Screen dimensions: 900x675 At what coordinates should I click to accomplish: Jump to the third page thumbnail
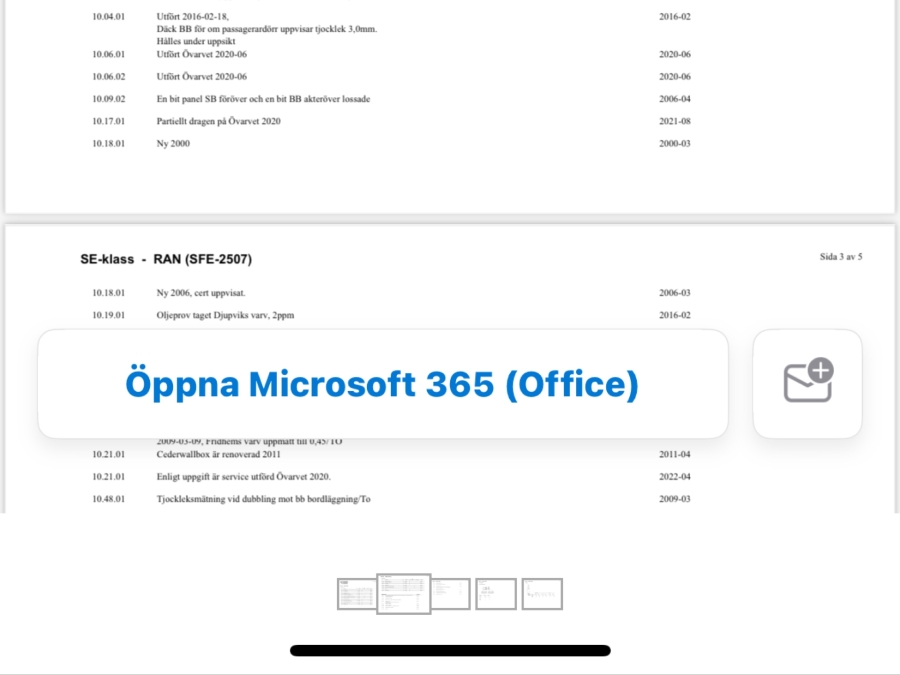(x=450, y=594)
